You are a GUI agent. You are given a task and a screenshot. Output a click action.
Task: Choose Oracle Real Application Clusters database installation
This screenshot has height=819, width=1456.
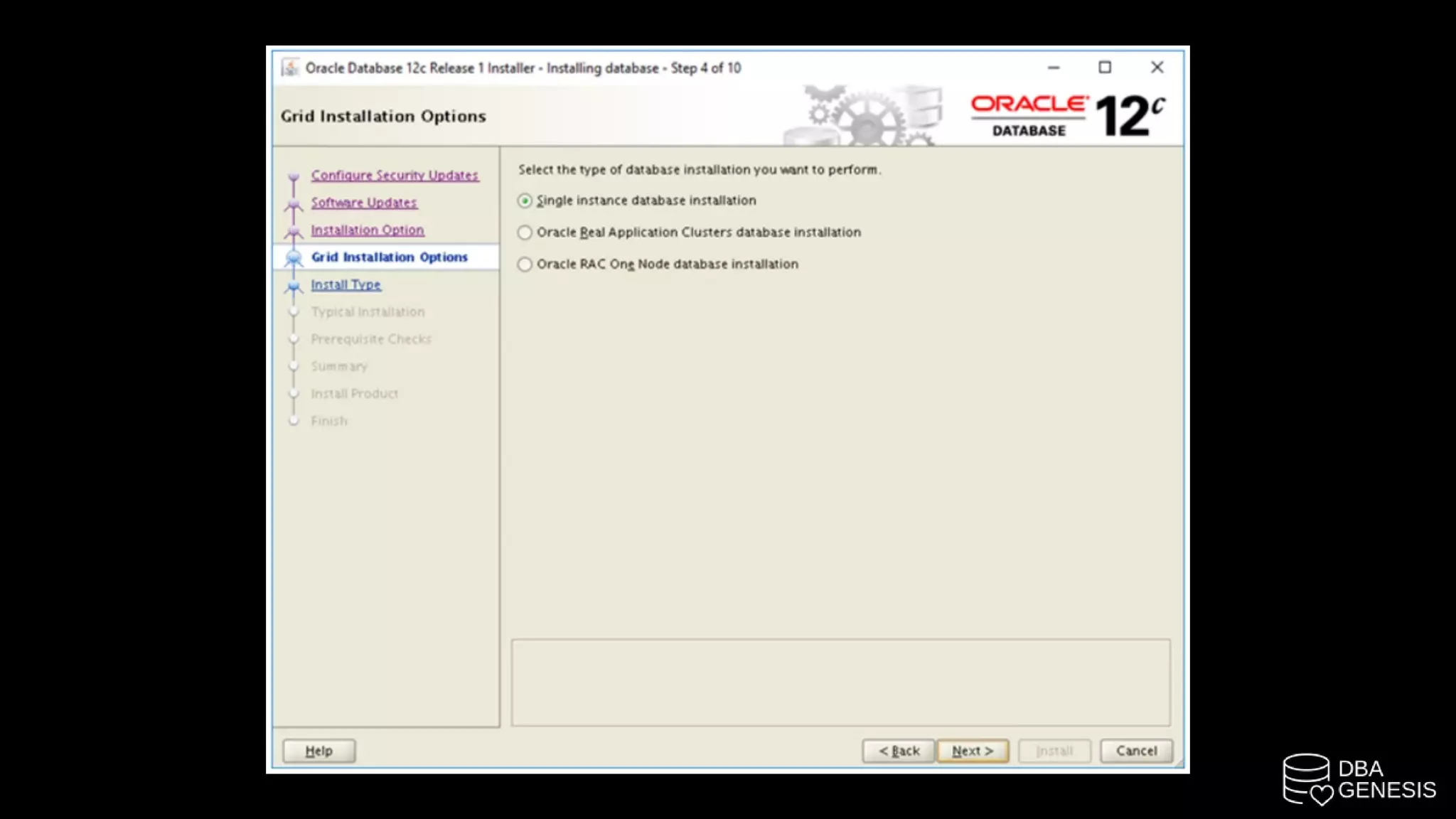525,232
